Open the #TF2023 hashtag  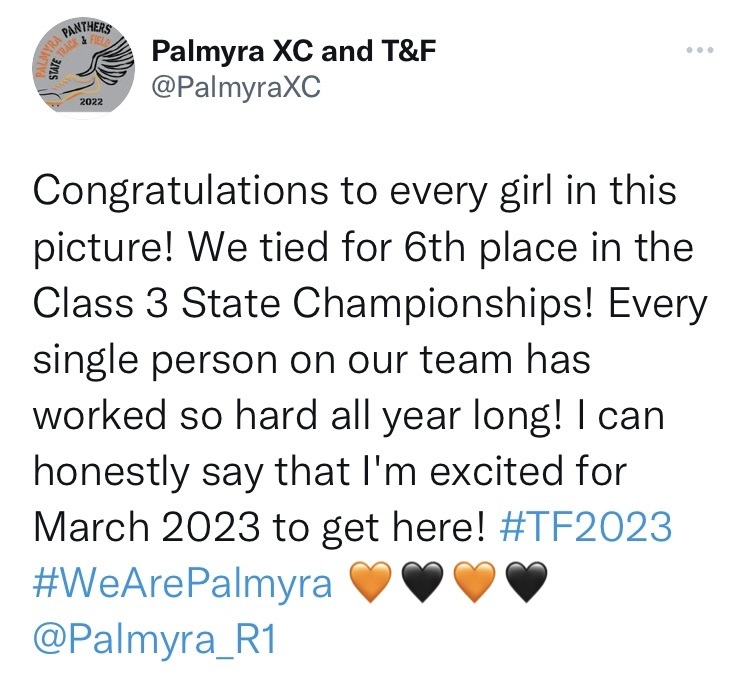586,527
